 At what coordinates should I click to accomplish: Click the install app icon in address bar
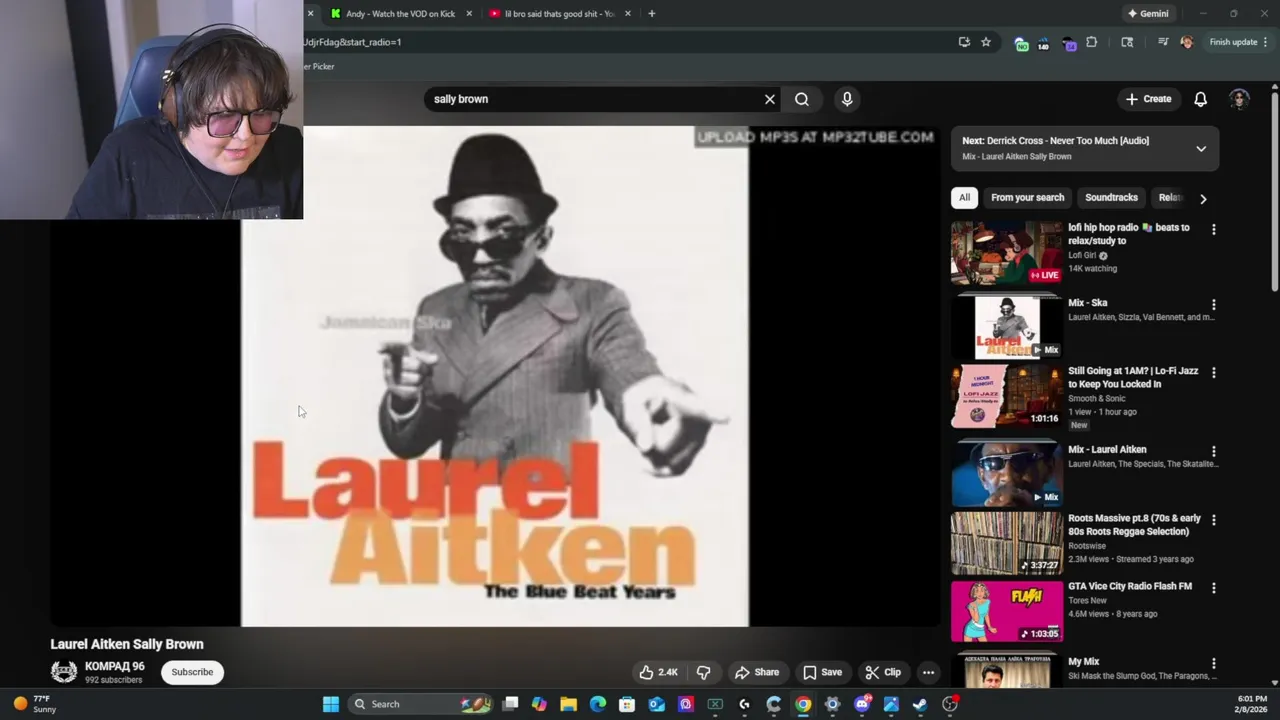coord(964,42)
